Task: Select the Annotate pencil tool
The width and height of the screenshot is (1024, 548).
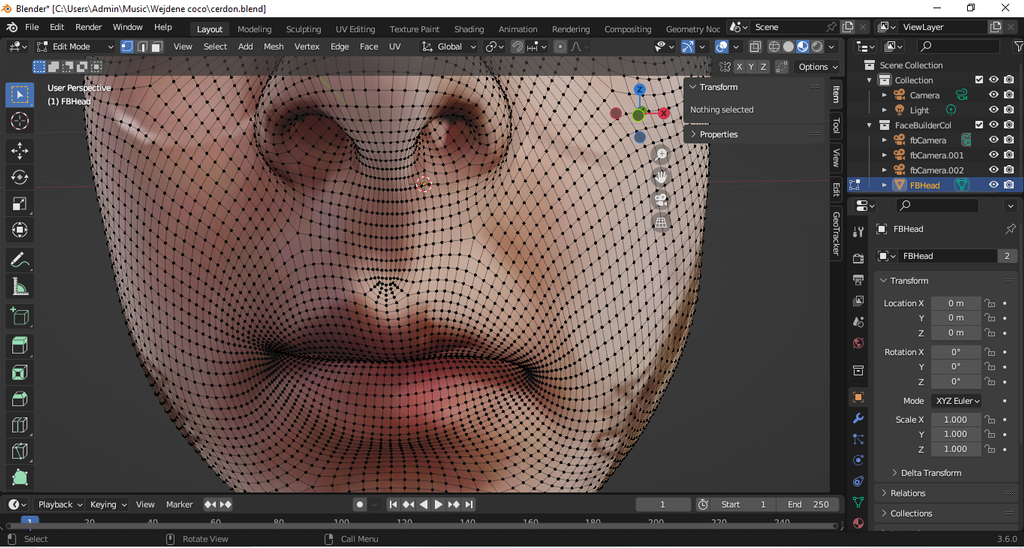Action: click(19, 260)
